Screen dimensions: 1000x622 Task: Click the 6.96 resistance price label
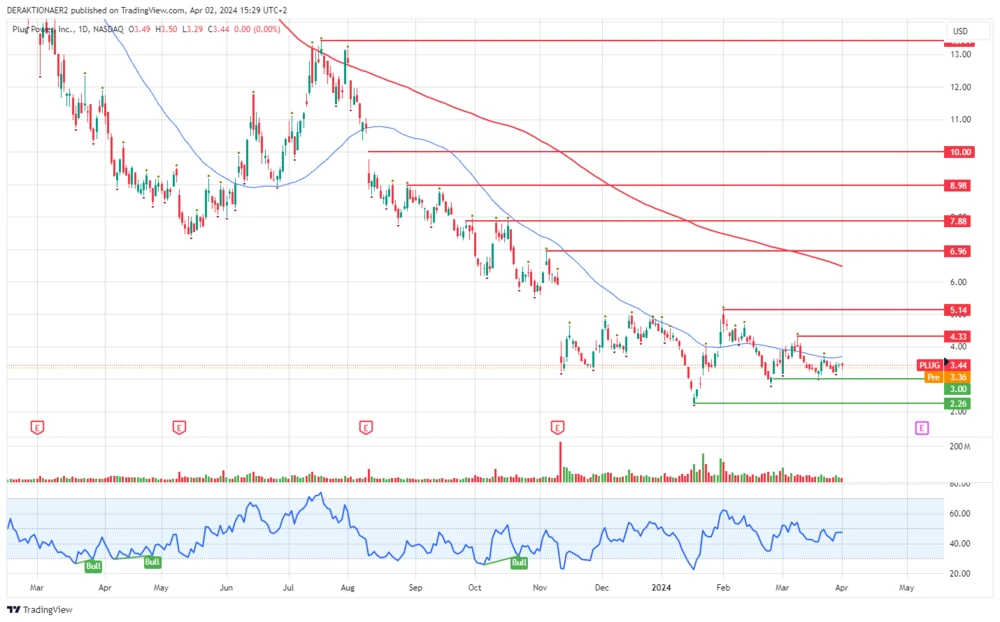coord(959,251)
